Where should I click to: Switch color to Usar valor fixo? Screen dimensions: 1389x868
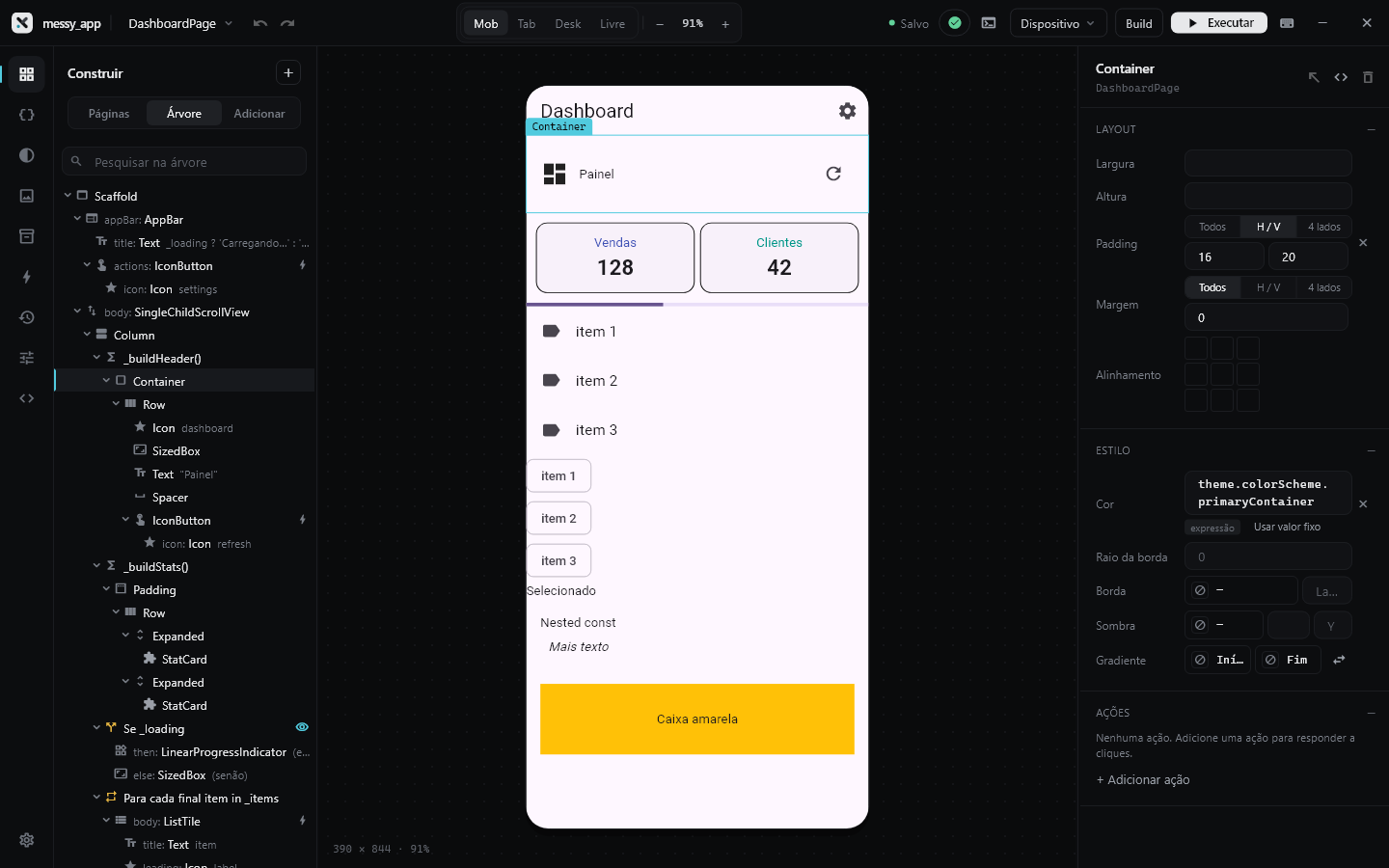[x=1287, y=527]
